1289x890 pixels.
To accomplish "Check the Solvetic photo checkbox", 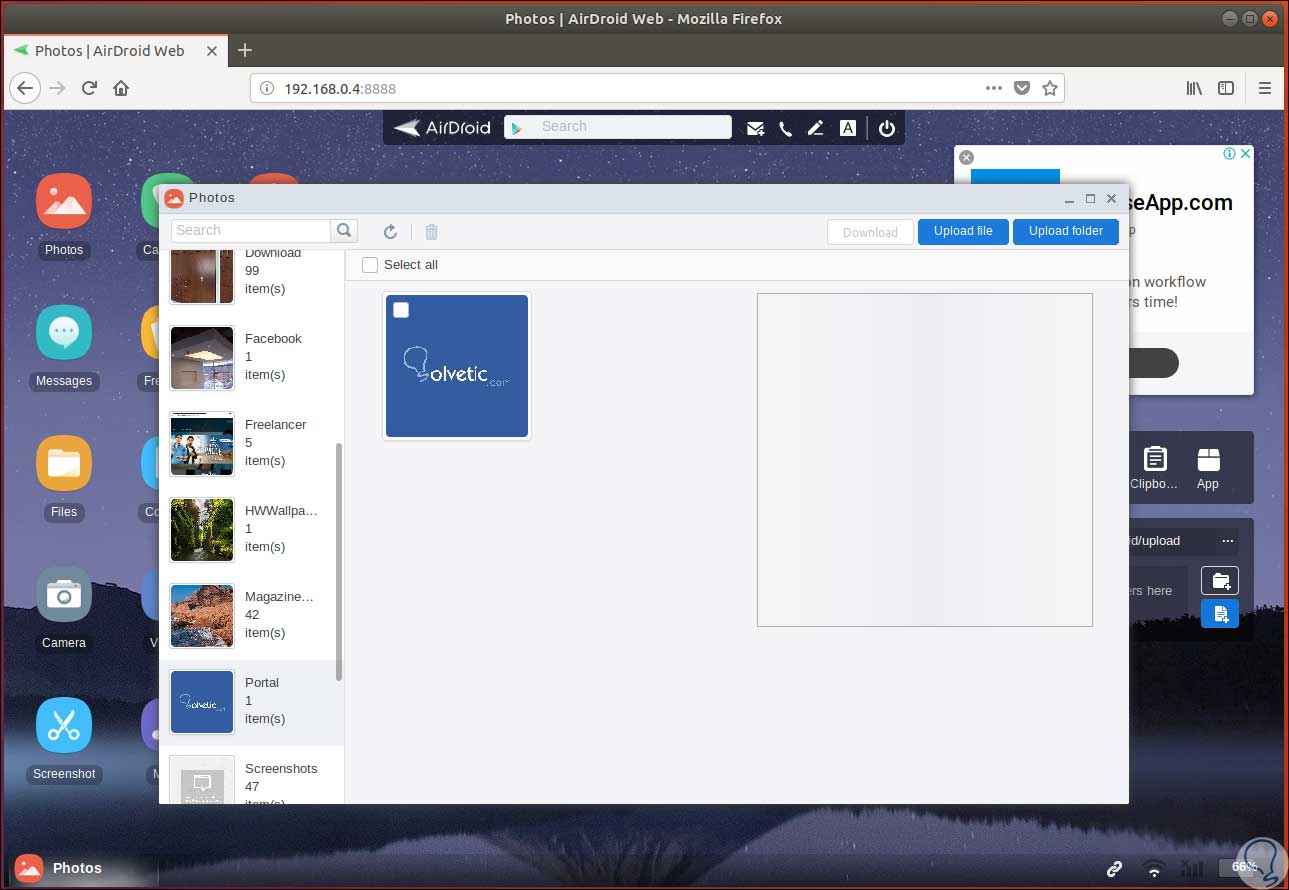I will [401, 310].
